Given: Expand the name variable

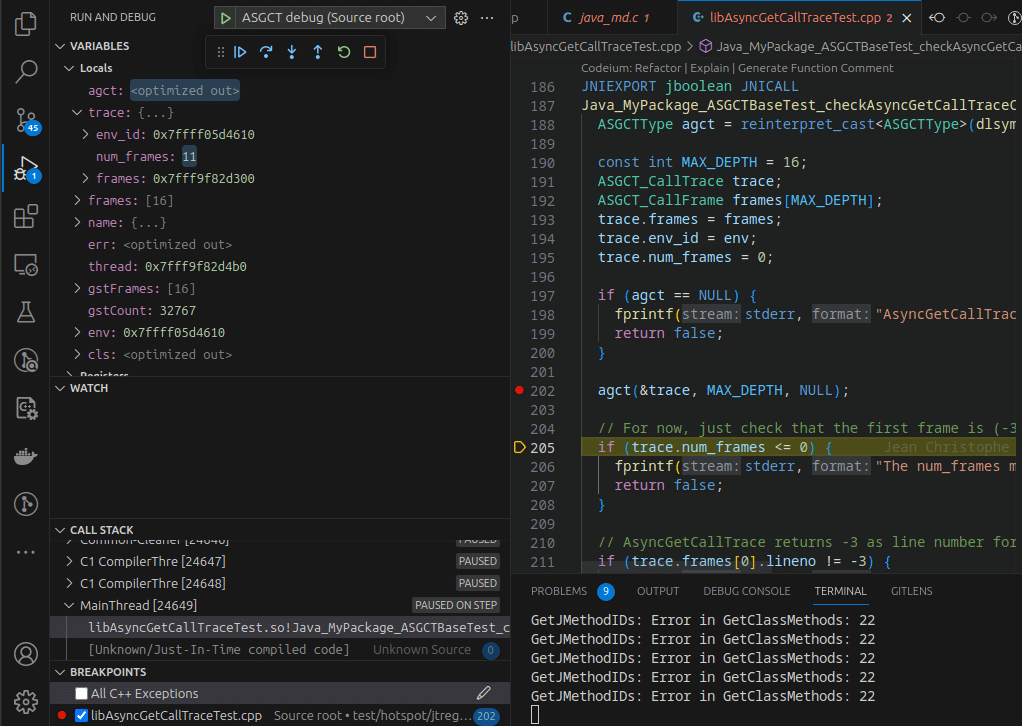Looking at the screenshot, I should (77, 223).
